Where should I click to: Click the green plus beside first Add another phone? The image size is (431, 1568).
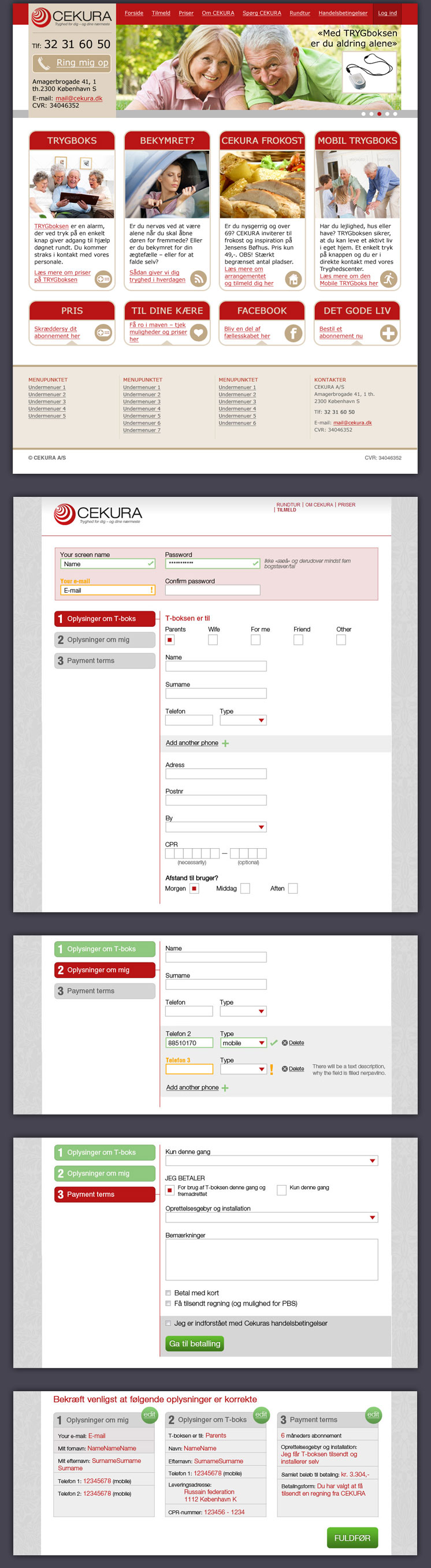click(x=225, y=743)
